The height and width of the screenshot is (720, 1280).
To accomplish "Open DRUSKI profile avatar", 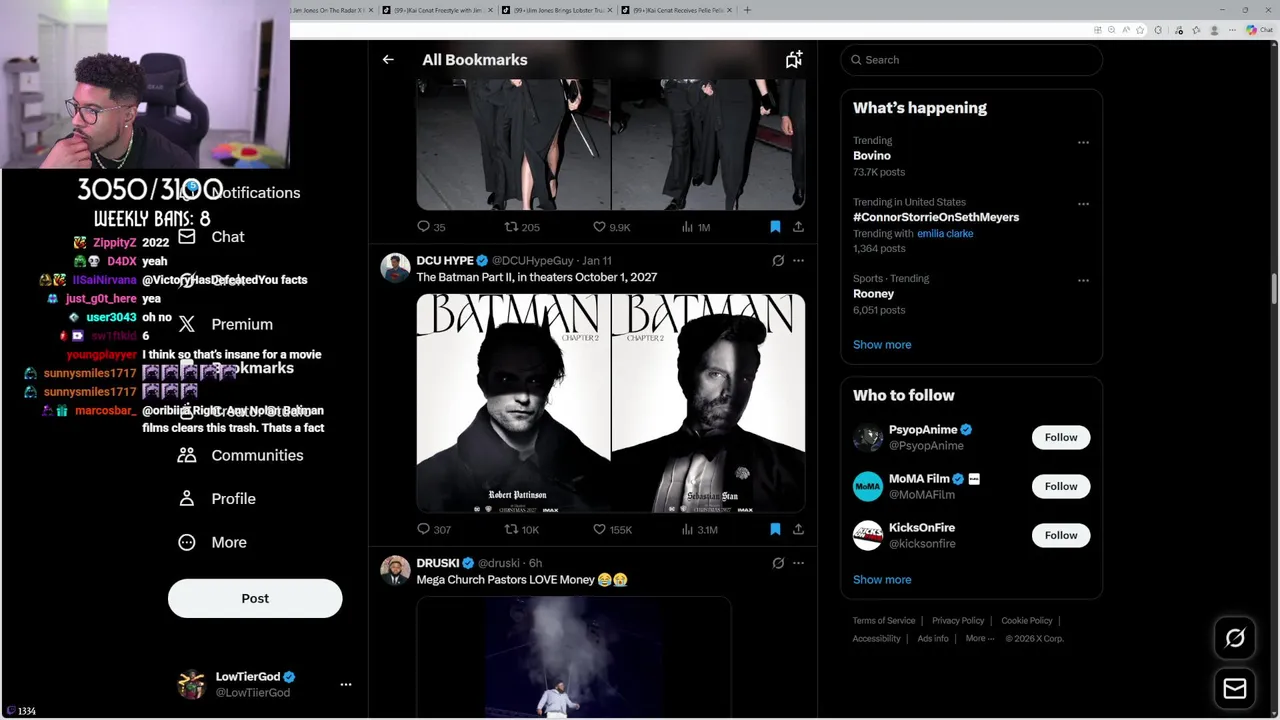I will (395, 570).
